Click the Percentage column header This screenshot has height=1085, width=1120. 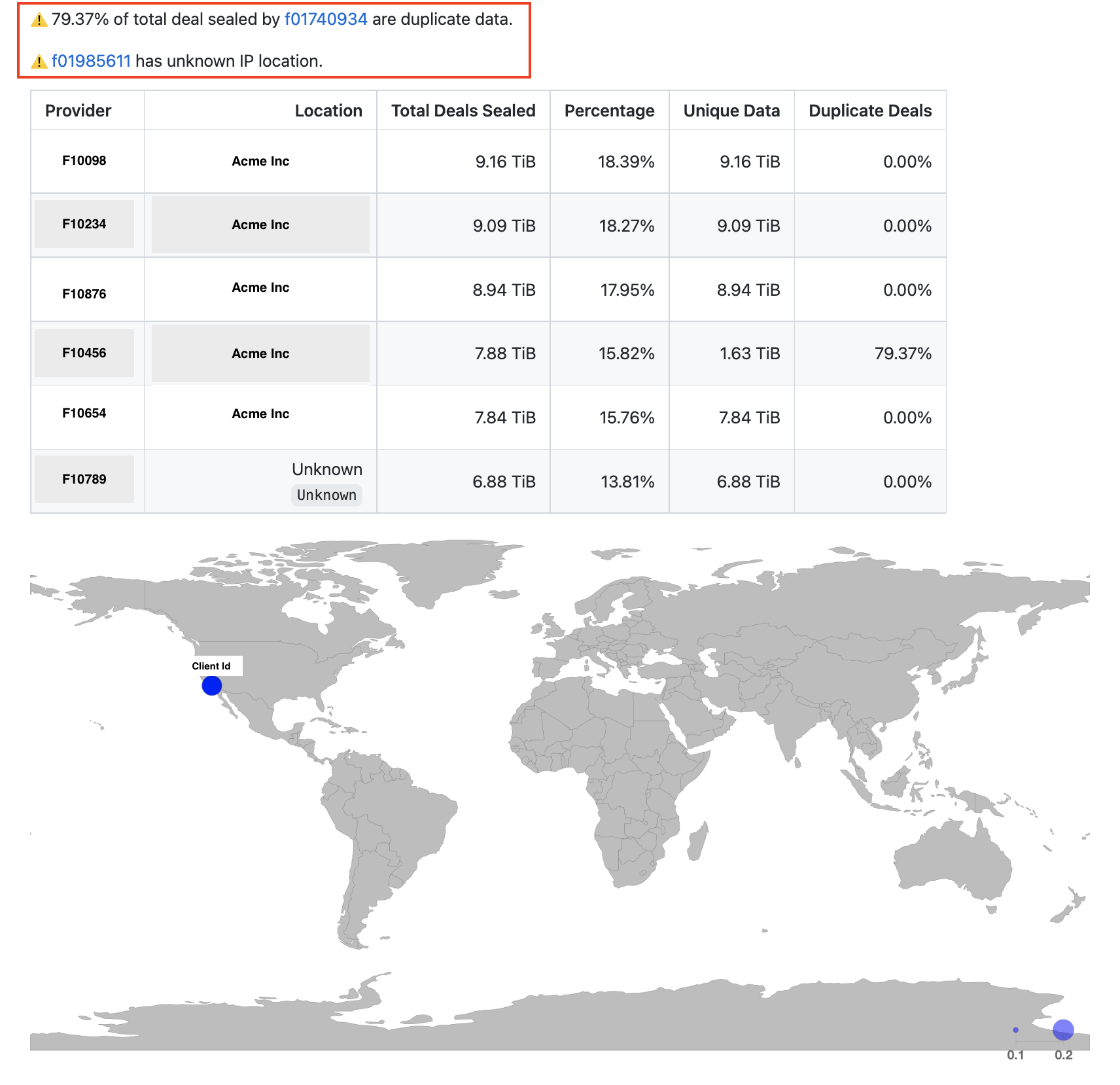click(609, 111)
